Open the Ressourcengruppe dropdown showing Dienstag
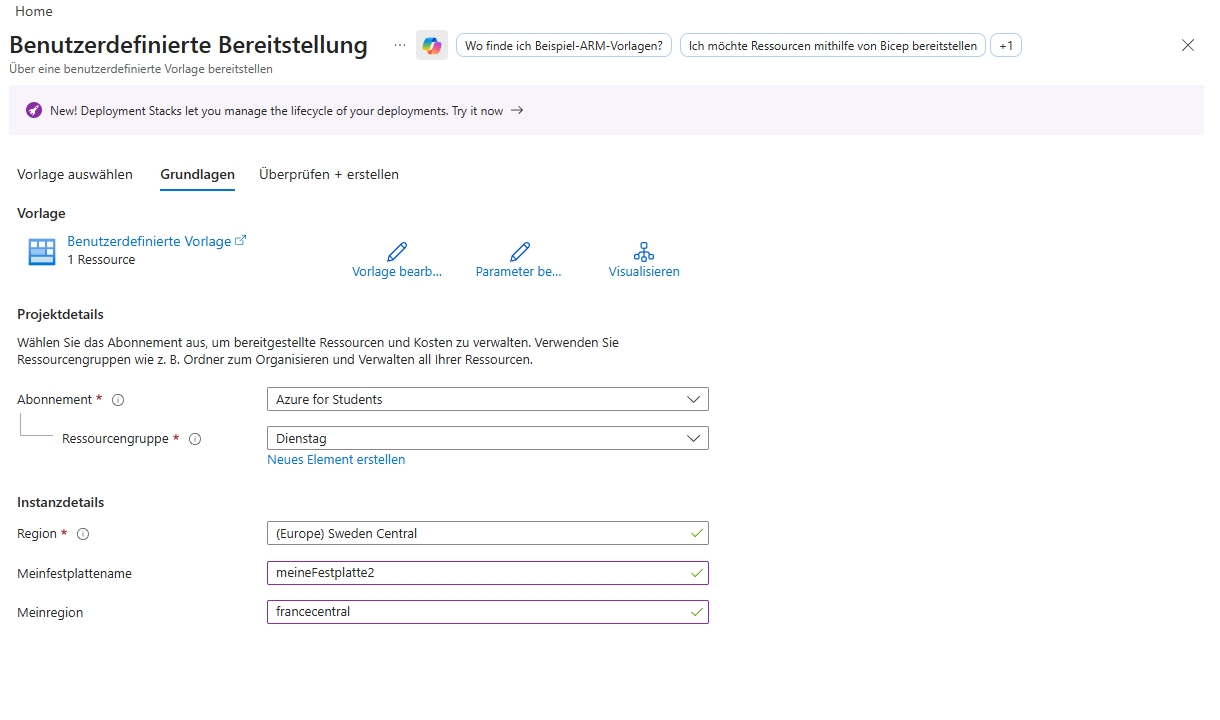This screenshot has width=1220, height=720. (487, 438)
